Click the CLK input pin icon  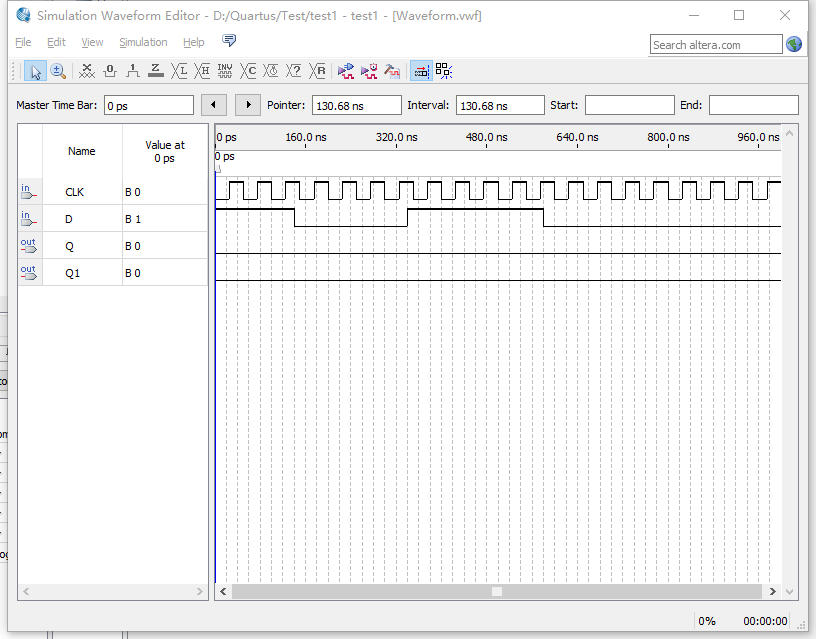[x=28, y=191]
